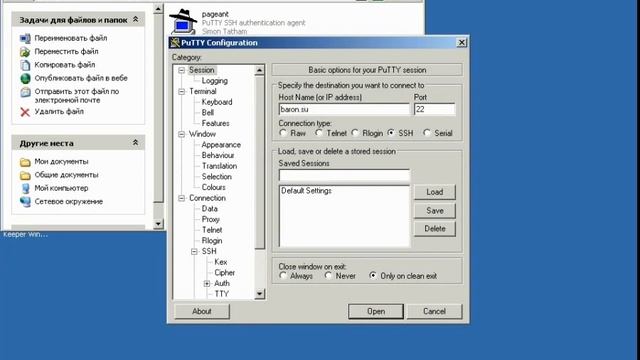Click the rename file icon (Переименовать файл)
The height and width of the screenshot is (360, 640).
(x=25, y=38)
